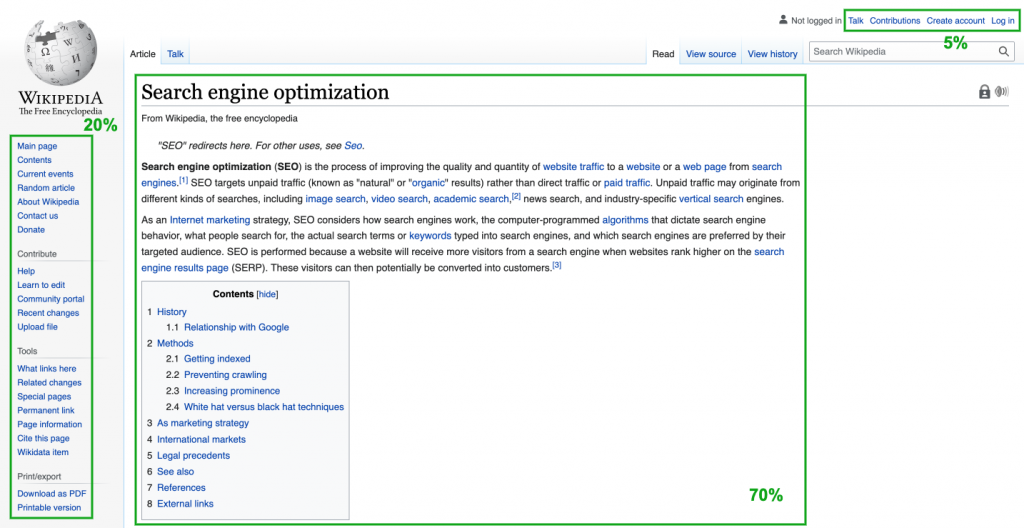
Task: Open Current events
Action: [45, 174]
